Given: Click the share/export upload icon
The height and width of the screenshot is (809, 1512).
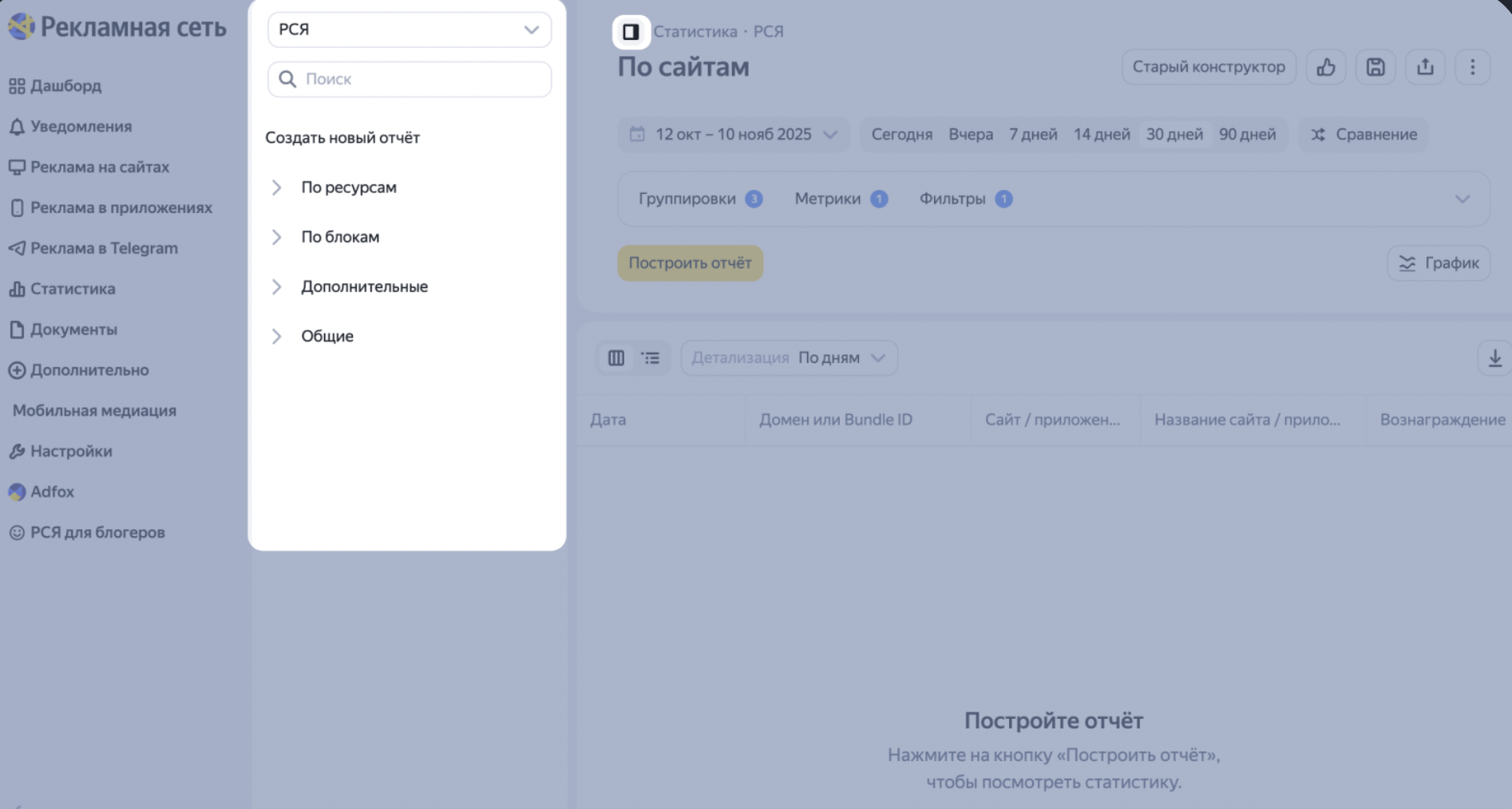Looking at the screenshot, I should [x=1425, y=67].
